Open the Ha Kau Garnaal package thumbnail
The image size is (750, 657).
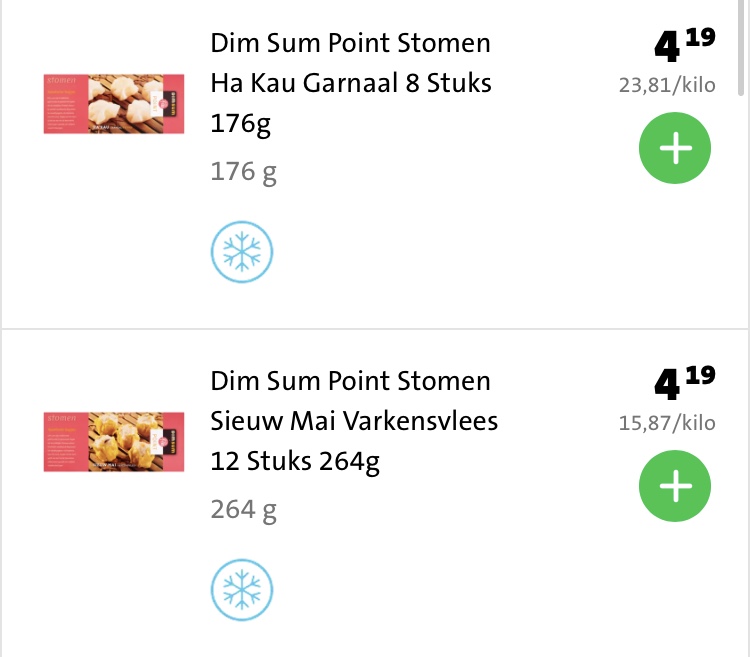click(x=114, y=104)
